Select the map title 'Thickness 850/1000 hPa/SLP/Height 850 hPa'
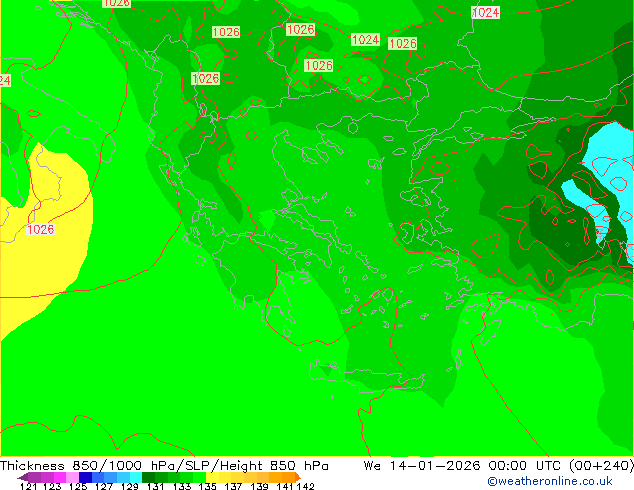Viewport: 634px width, 490px height. point(164,466)
